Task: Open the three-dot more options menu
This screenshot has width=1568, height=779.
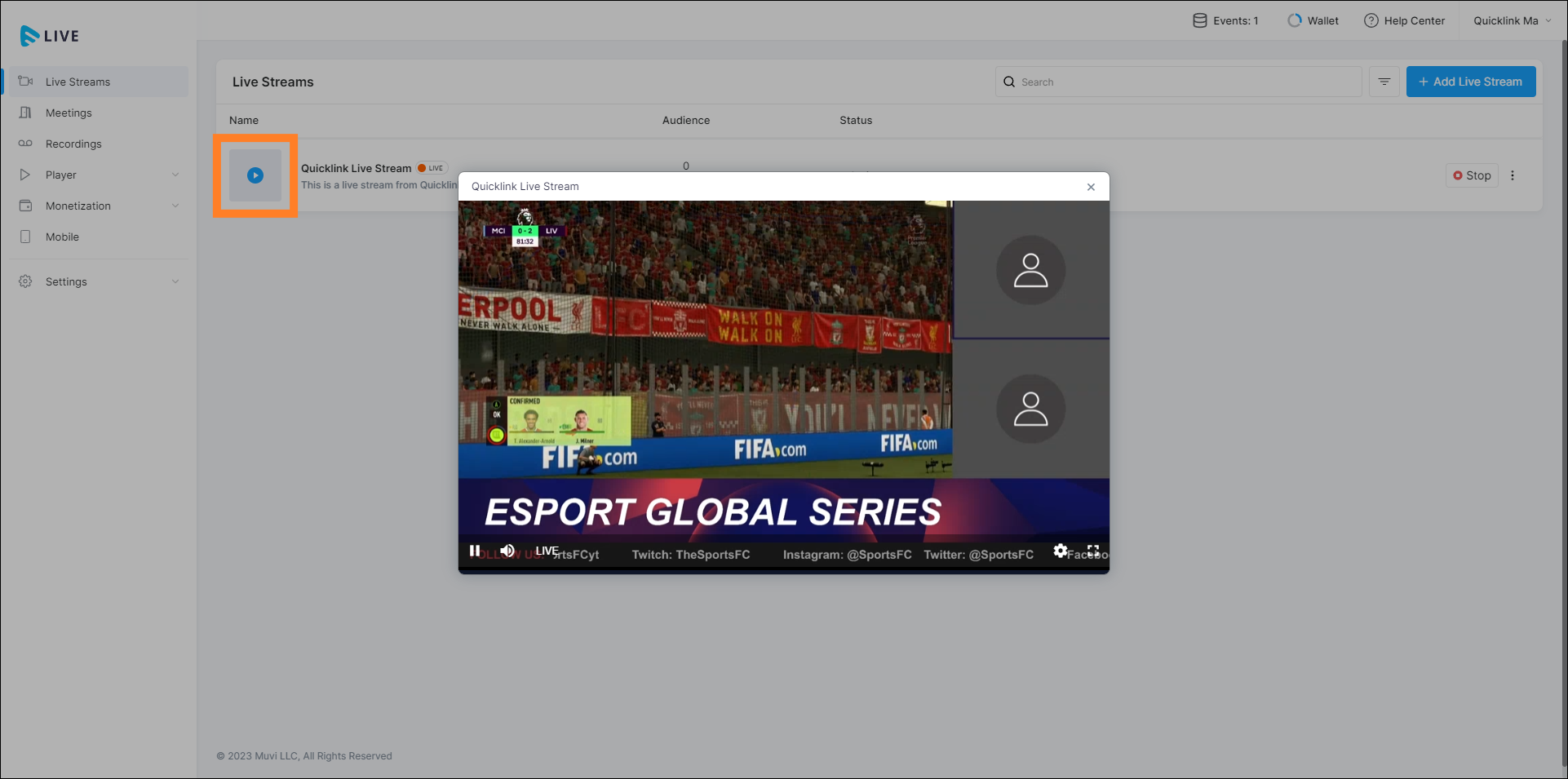Action: tap(1513, 175)
